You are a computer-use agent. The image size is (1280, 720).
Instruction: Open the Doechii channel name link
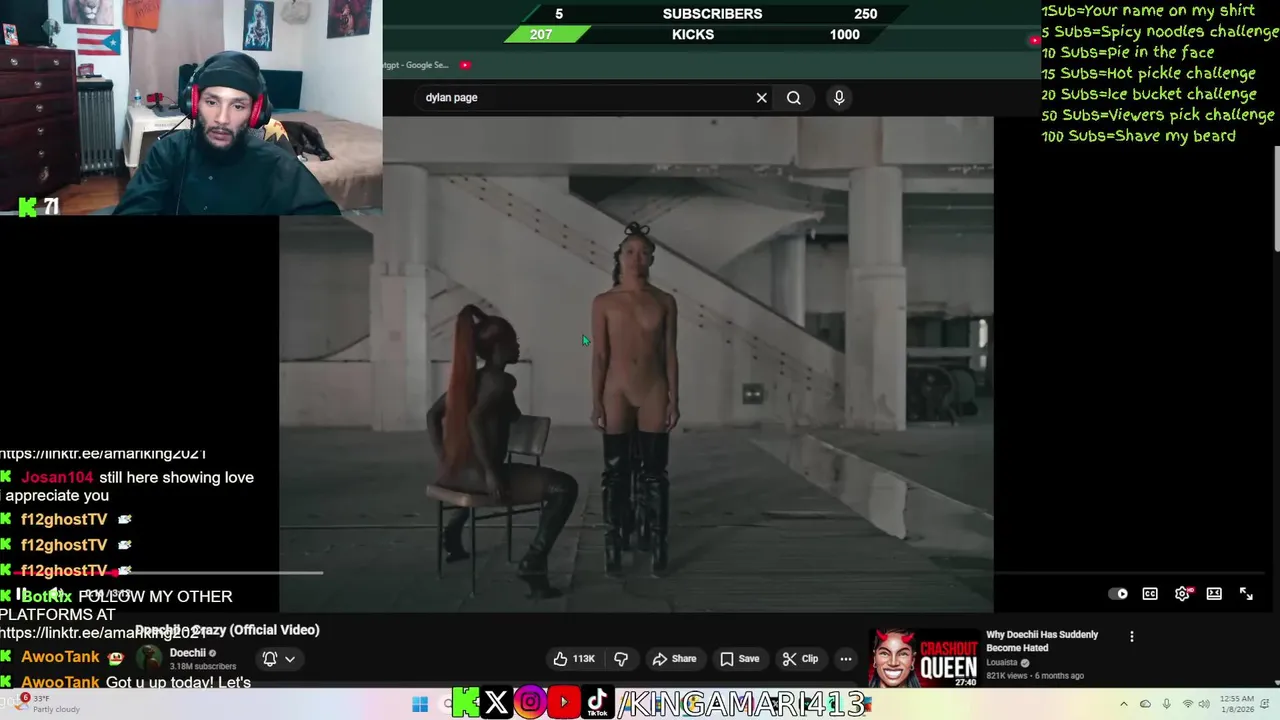(187, 653)
